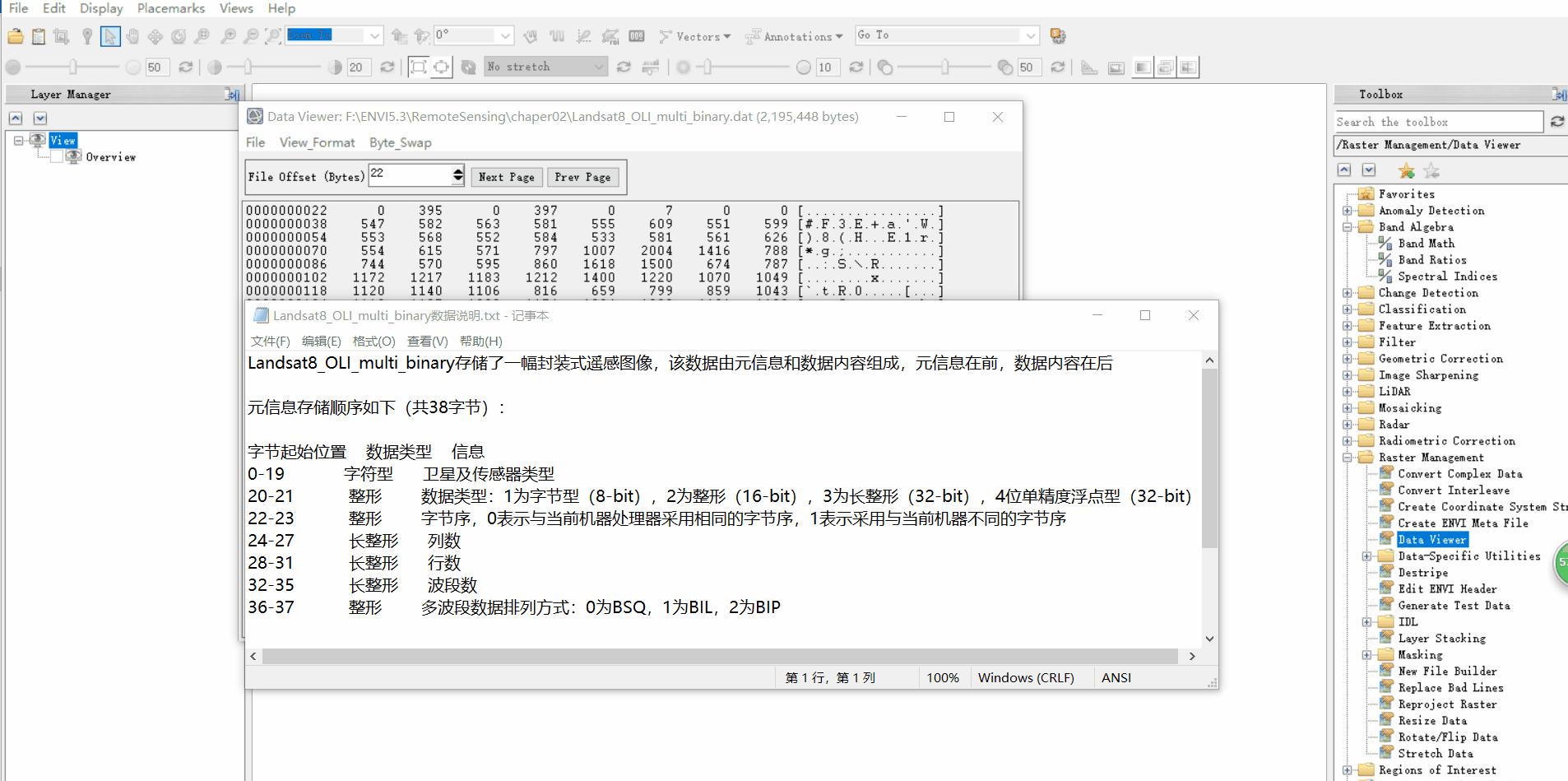This screenshot has height=781, width=1568.
Task: Activate the blend view icon
Action: tap(1143, 67)
